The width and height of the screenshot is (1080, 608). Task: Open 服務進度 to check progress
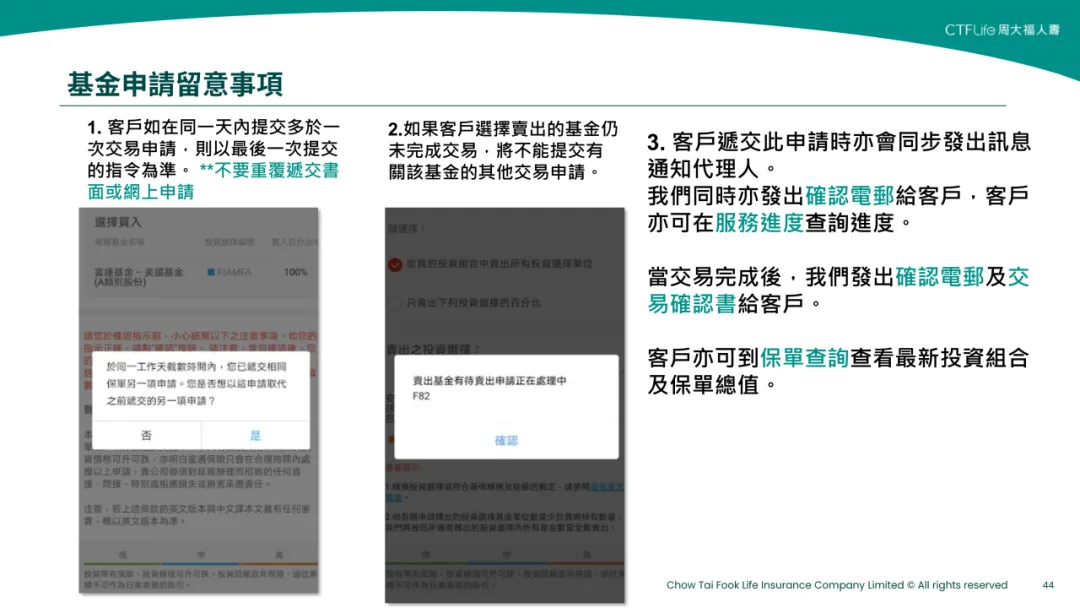pos(758,223)
